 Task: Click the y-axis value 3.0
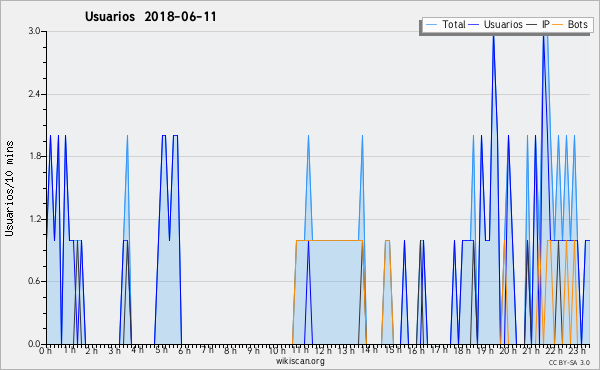(x=34, y=31)
